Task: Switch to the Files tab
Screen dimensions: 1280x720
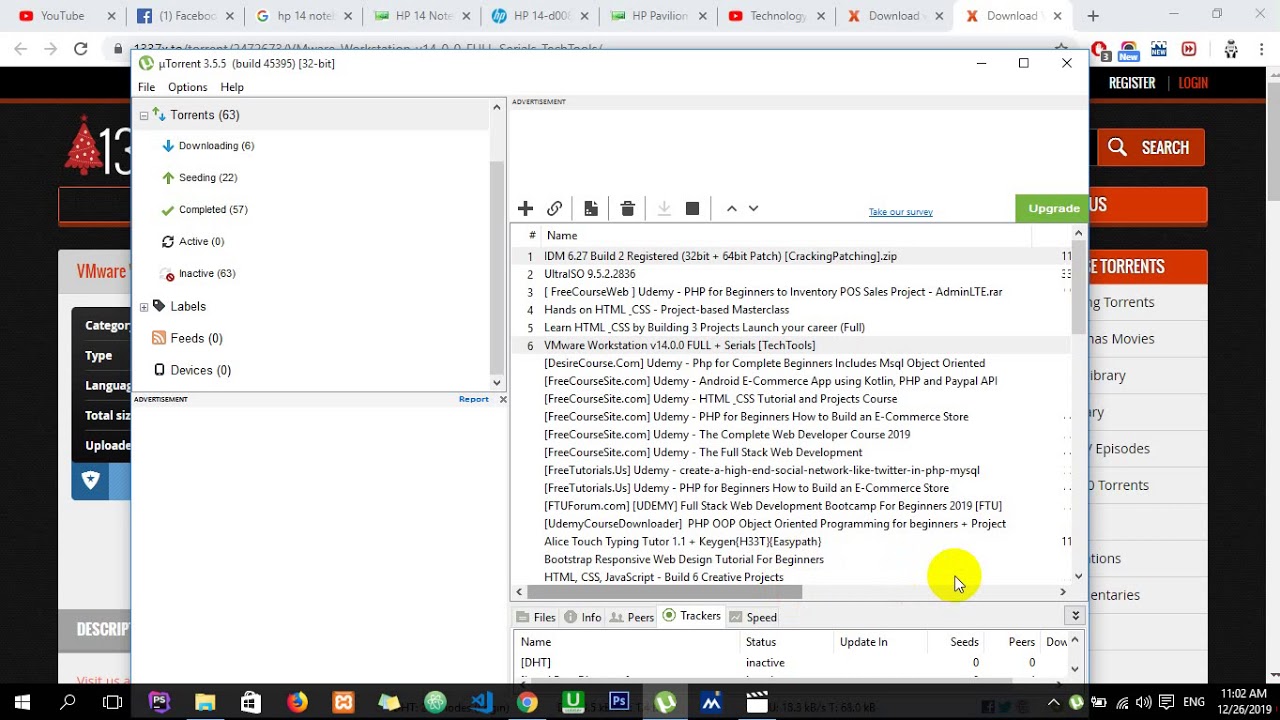Action: [x=535, y=617]
